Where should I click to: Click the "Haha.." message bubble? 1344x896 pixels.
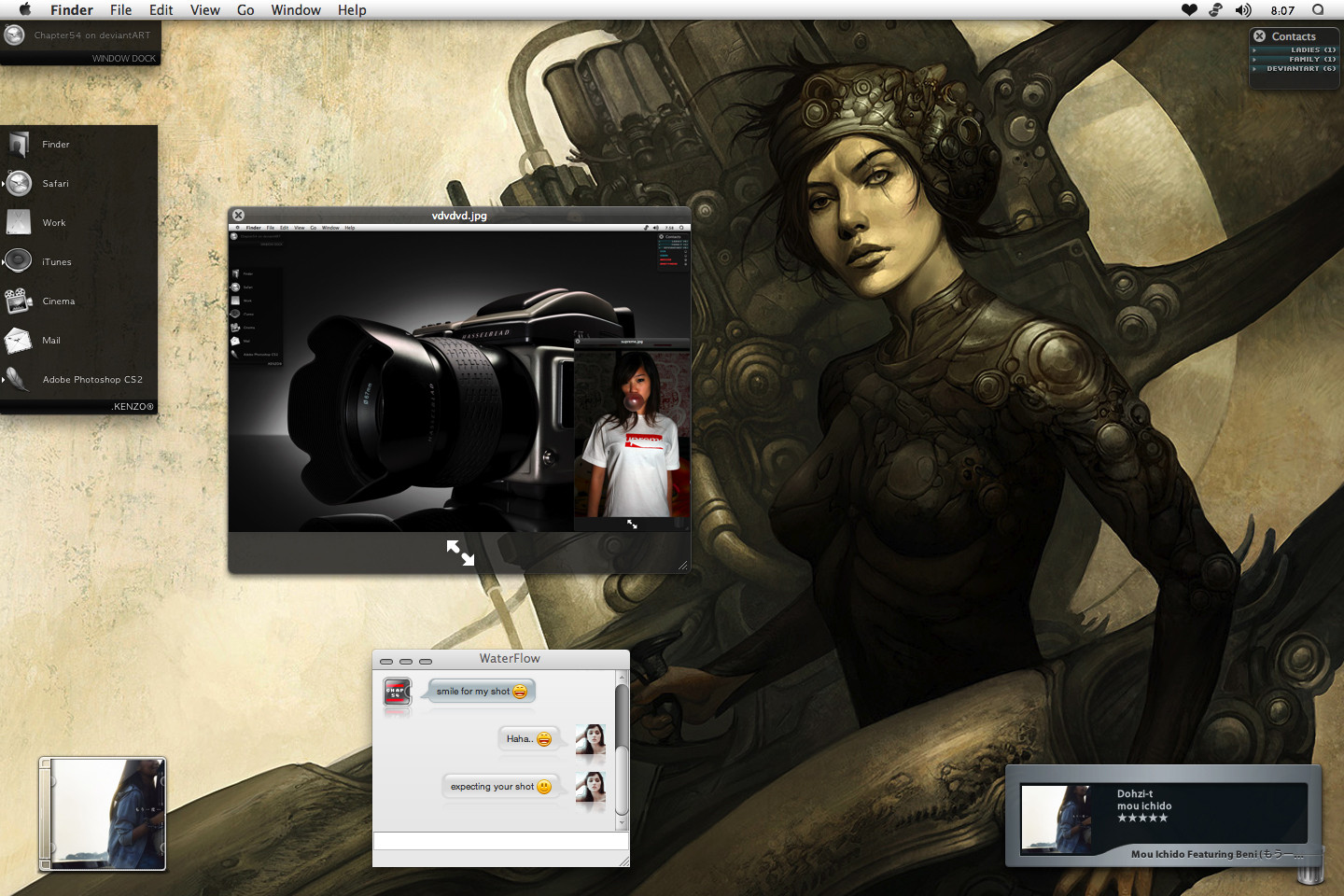[x=528, y=739]
